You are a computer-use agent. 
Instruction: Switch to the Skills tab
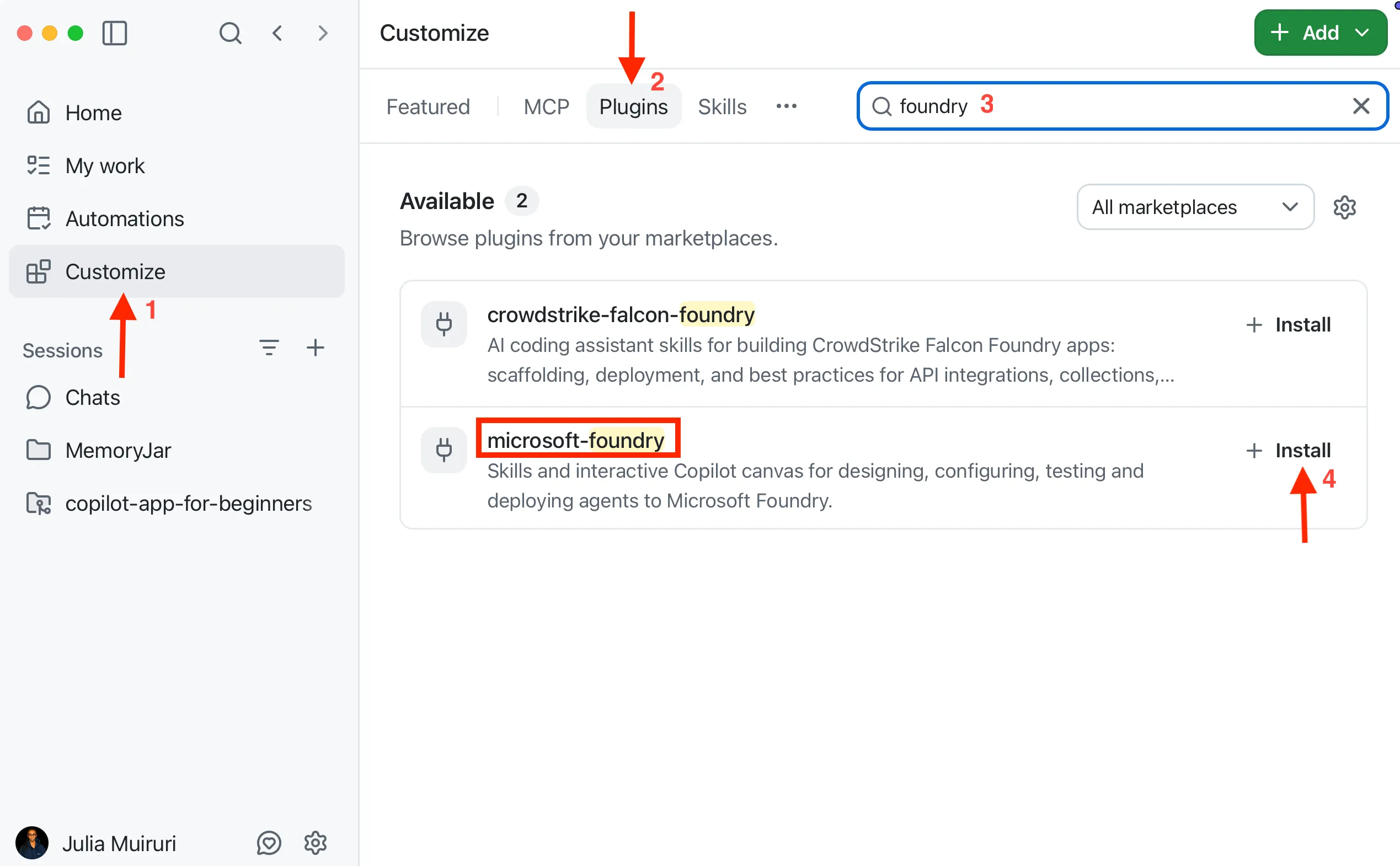(722, 106)
